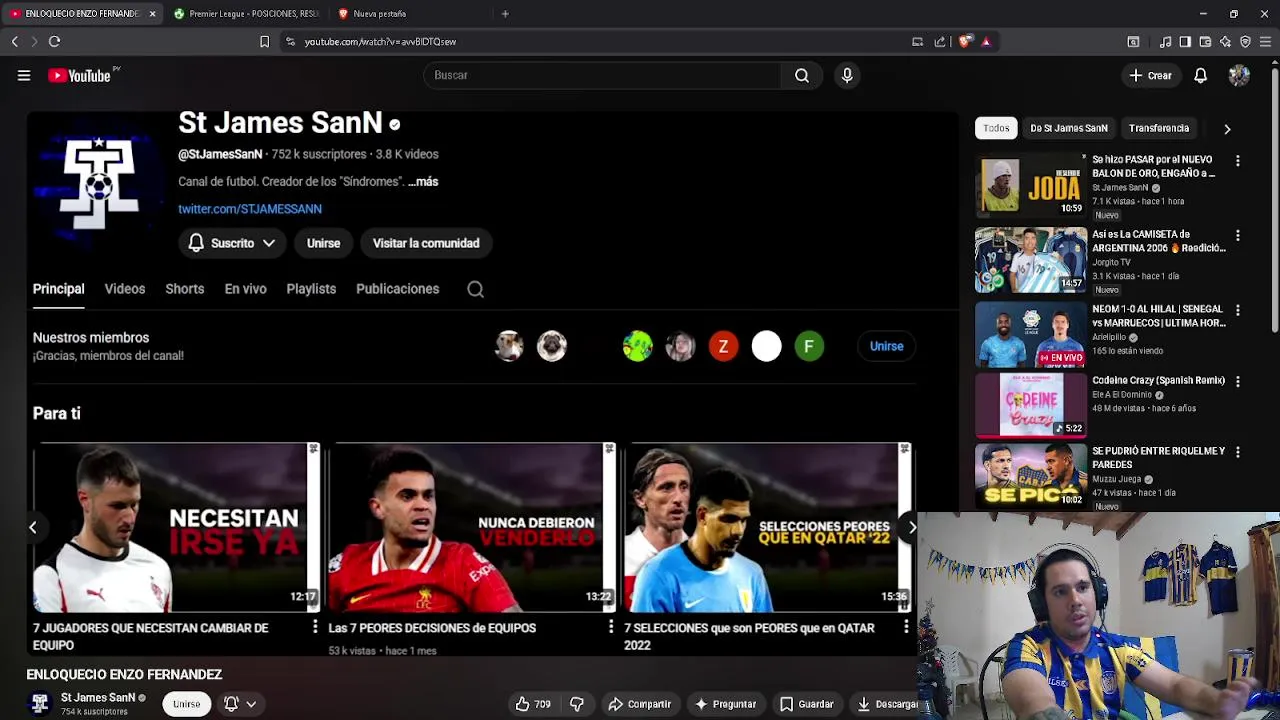The height and width of the screenshot is (720, 1280).
Task: Open the twitter.com/STJAMESSANN link
Action: click(250, 209)
